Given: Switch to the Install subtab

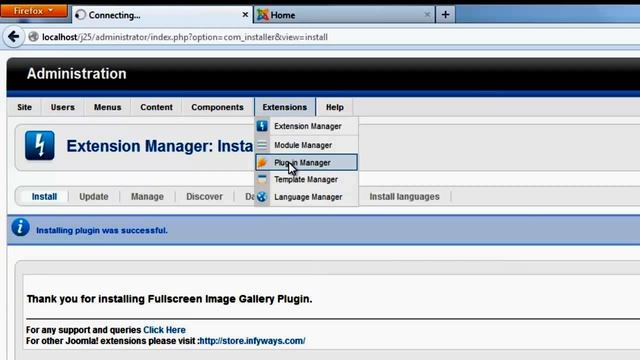Looking at the screenshot, I should tap(44, 196).
